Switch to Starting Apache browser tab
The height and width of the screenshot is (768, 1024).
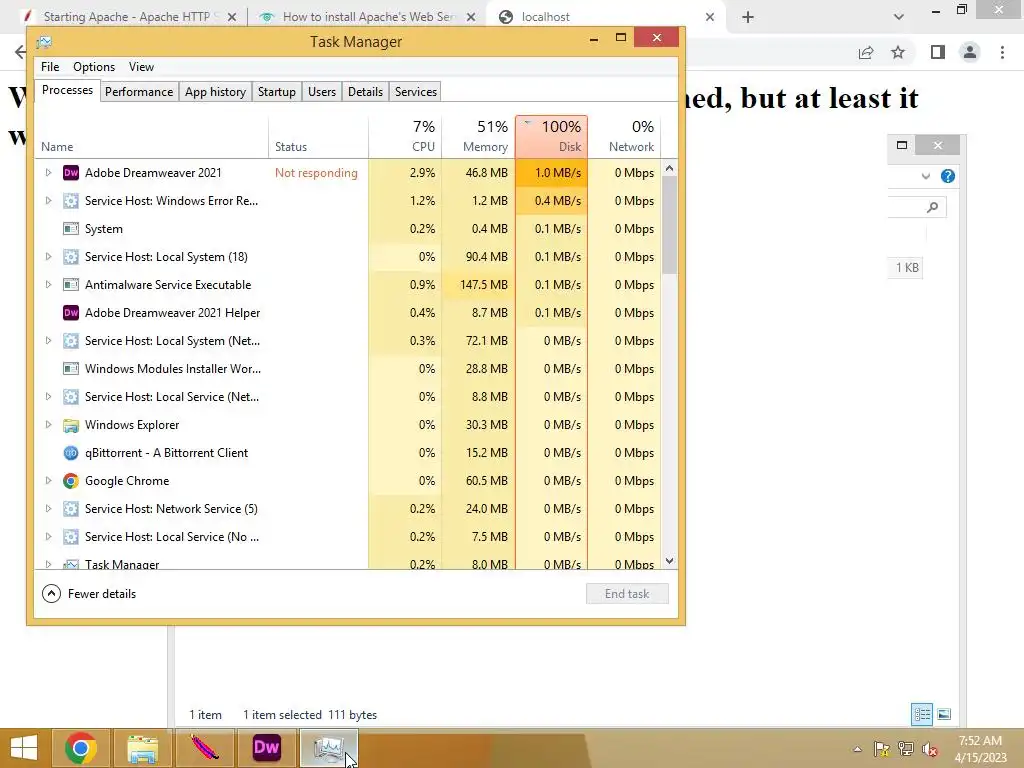(129, 17)
